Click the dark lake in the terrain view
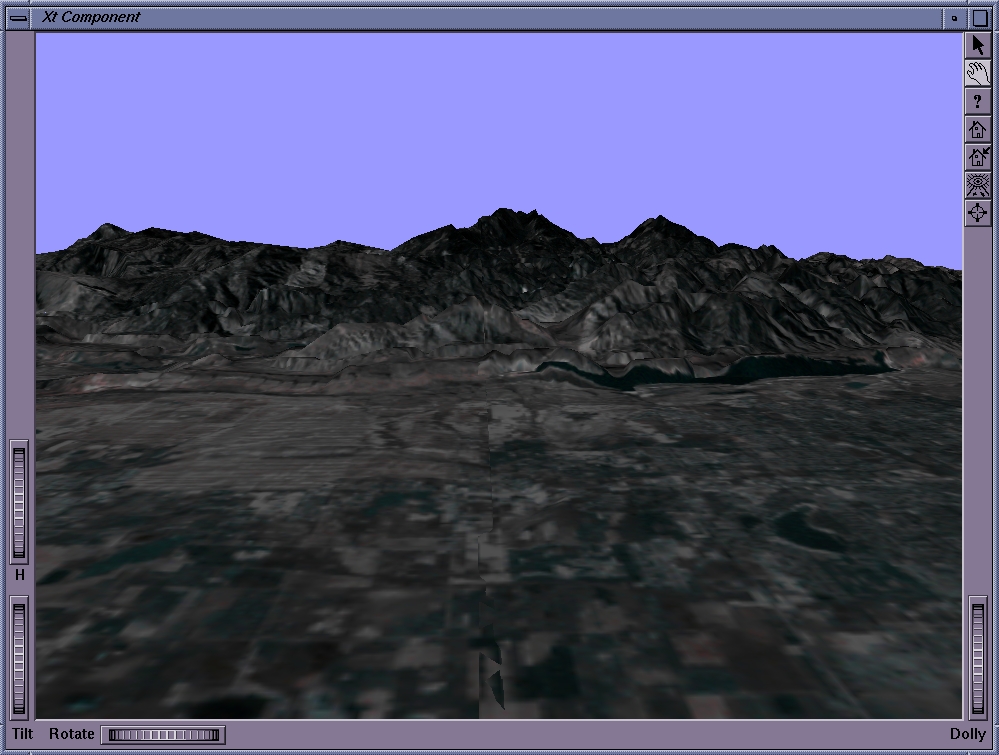 tap(752, 371)
